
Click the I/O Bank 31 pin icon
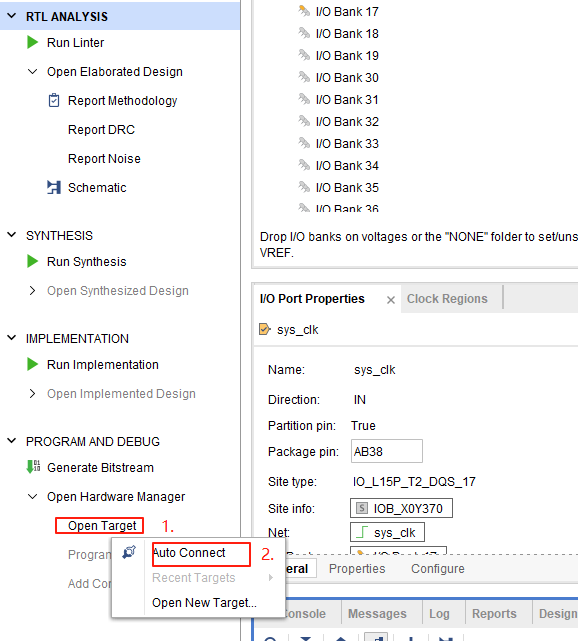coord(304,99)
